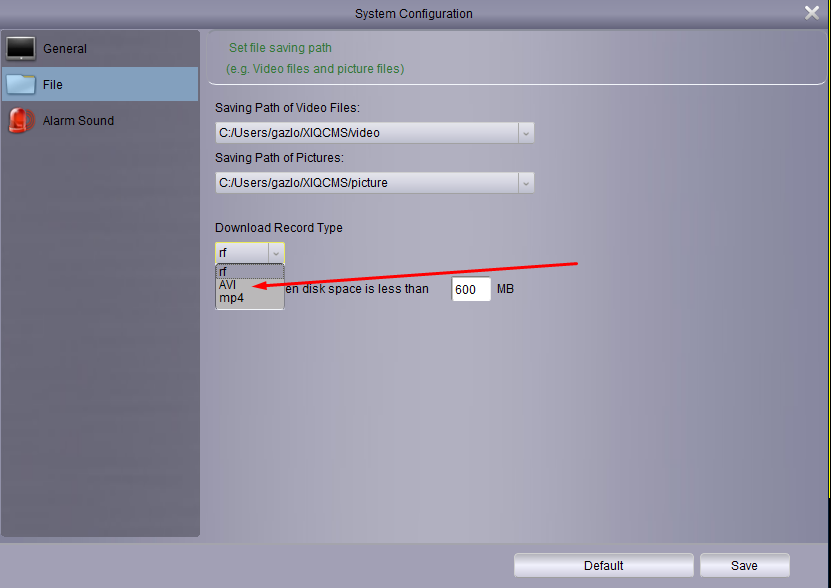This screenshot has width=831, height=588.
Task: Click the Download Record Type label
Action: [x=279, y=228]
